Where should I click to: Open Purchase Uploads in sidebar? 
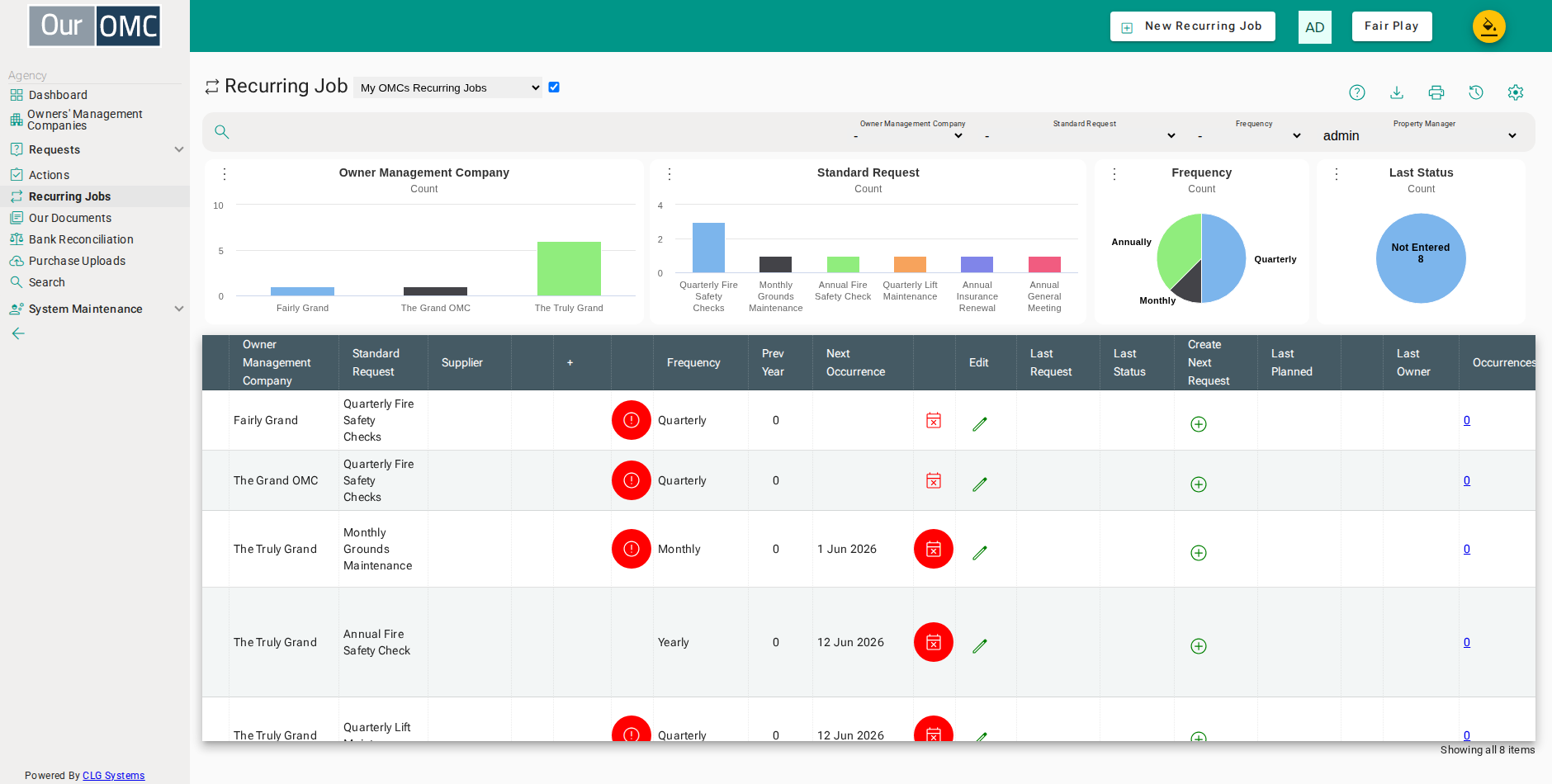pyautogui.click(x=77, y=261)
